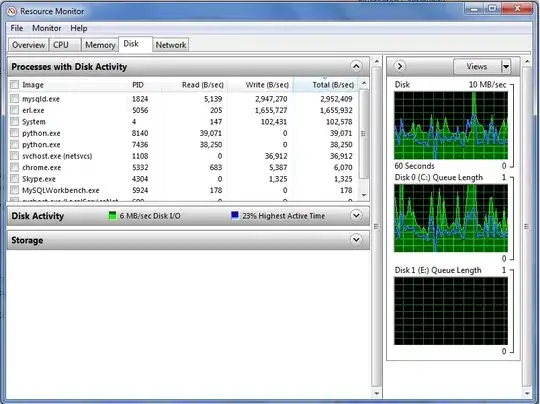Viewport: 540px width, 404px height.
Task: Click the process list scroll-down arrow
Action: 364,195
